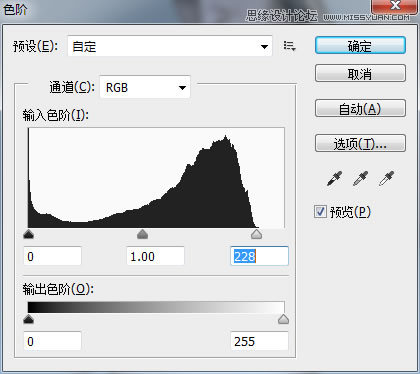Select the white point eyedropper
This screenshot has width=420, height=374.
tap(386, 178)
